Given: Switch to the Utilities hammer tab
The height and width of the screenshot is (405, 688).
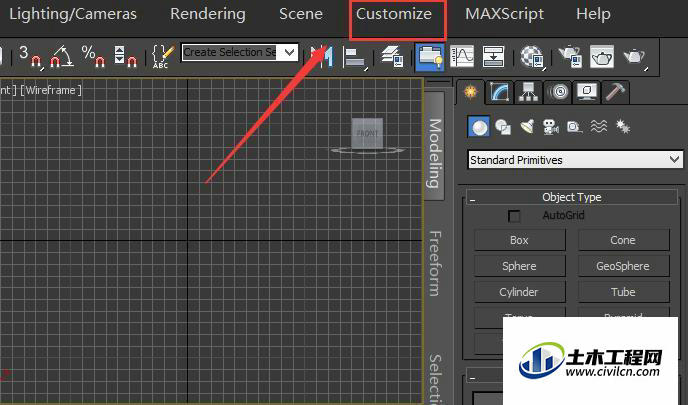Looking at the screenshot, I should coord(615,92).
